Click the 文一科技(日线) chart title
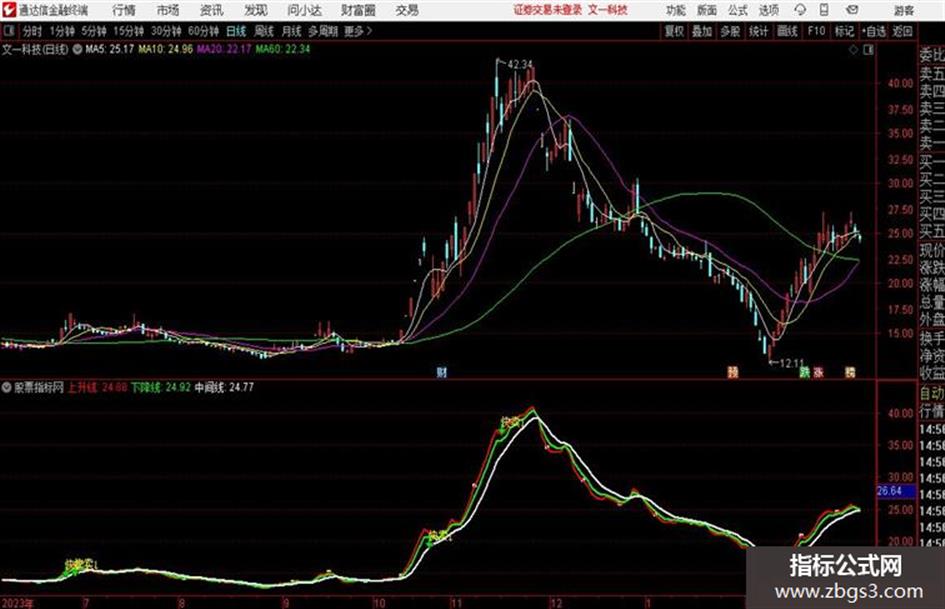945x609 pixels. (x=35, y=49)
